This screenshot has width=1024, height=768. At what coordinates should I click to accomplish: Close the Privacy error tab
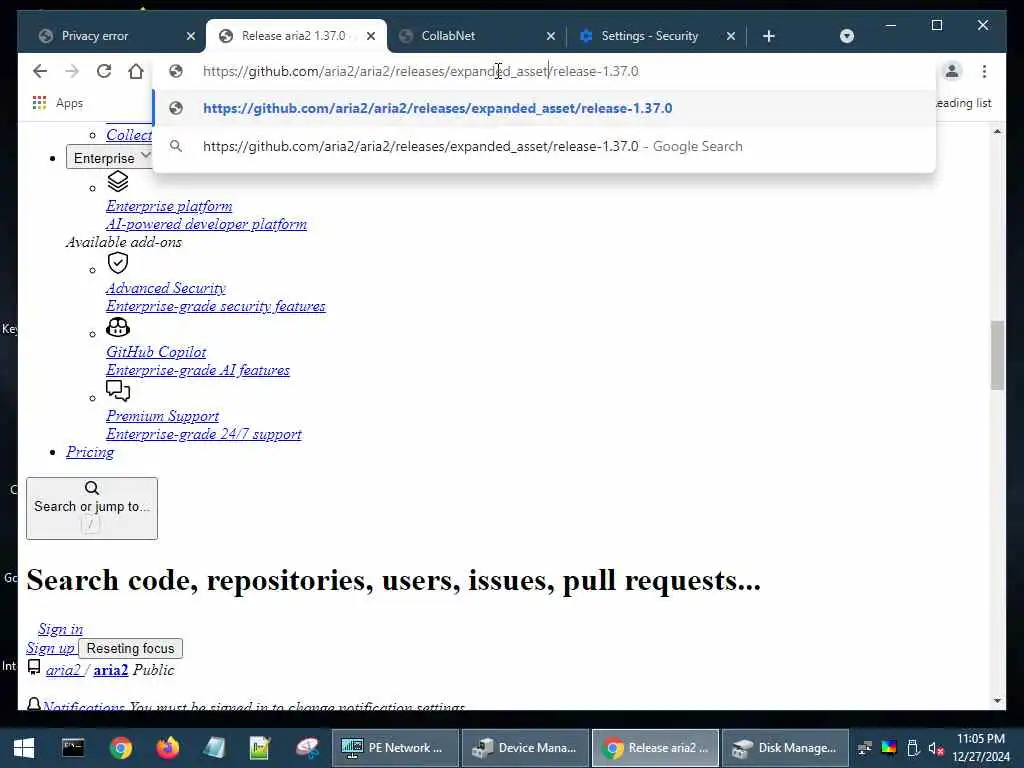coord(191,36)
